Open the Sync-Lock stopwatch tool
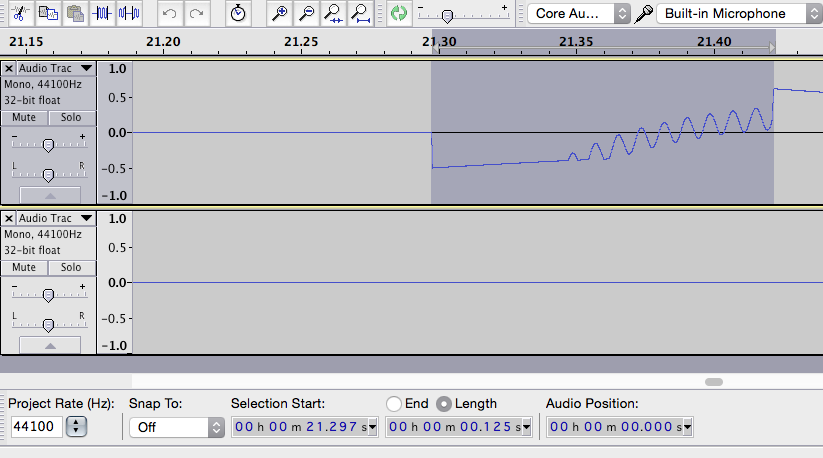The image size is (823, 458). pyautogui.click(x=237, y=13)
